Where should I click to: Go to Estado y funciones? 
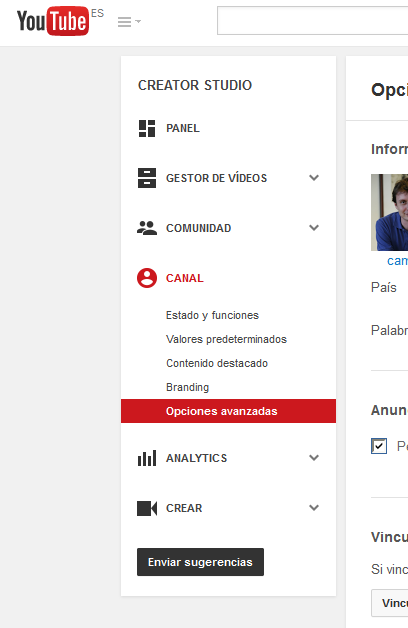tap(212, 316)
